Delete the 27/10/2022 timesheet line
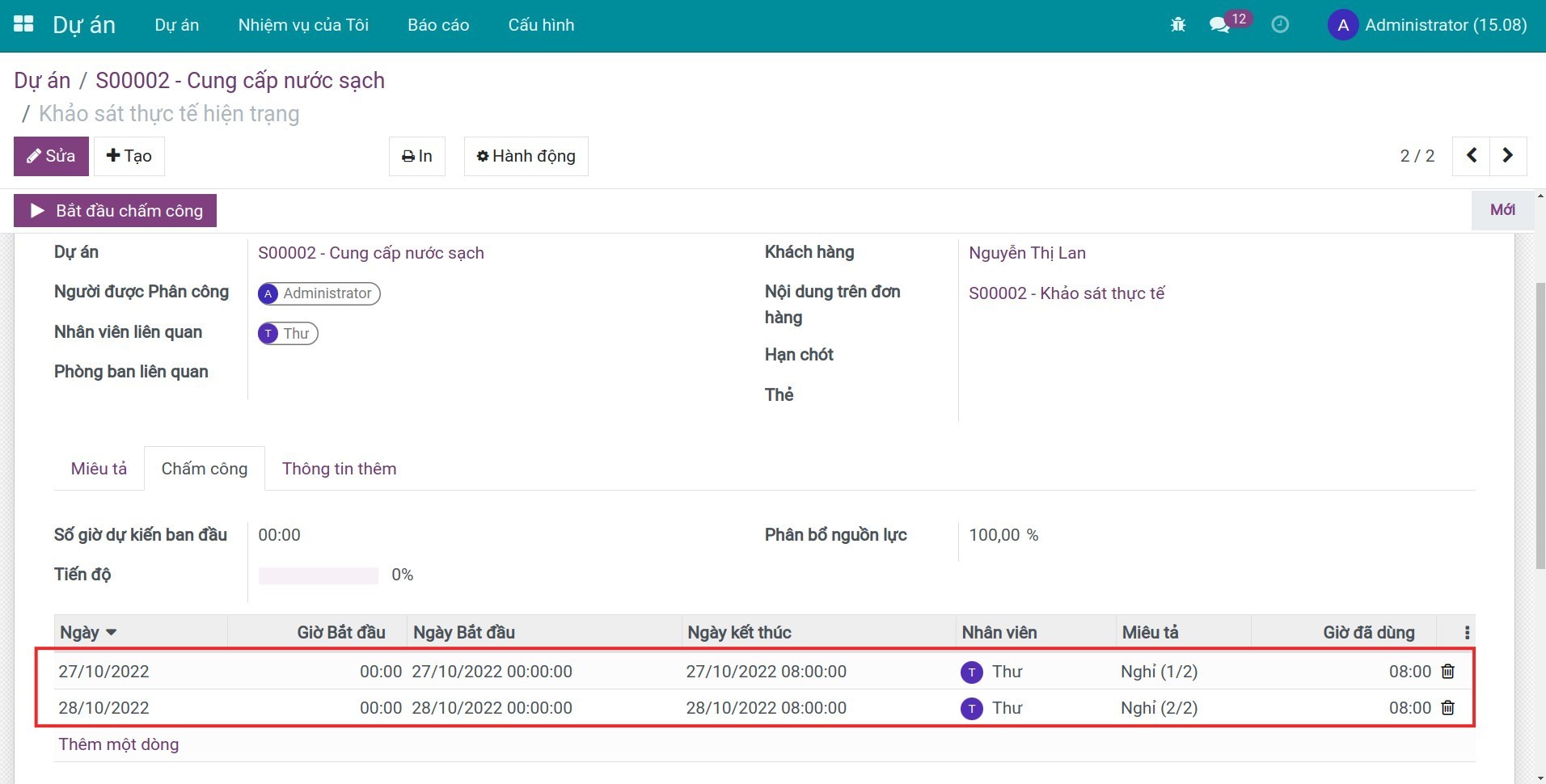The image size is (1546, 784). (x=1448, y=672)
